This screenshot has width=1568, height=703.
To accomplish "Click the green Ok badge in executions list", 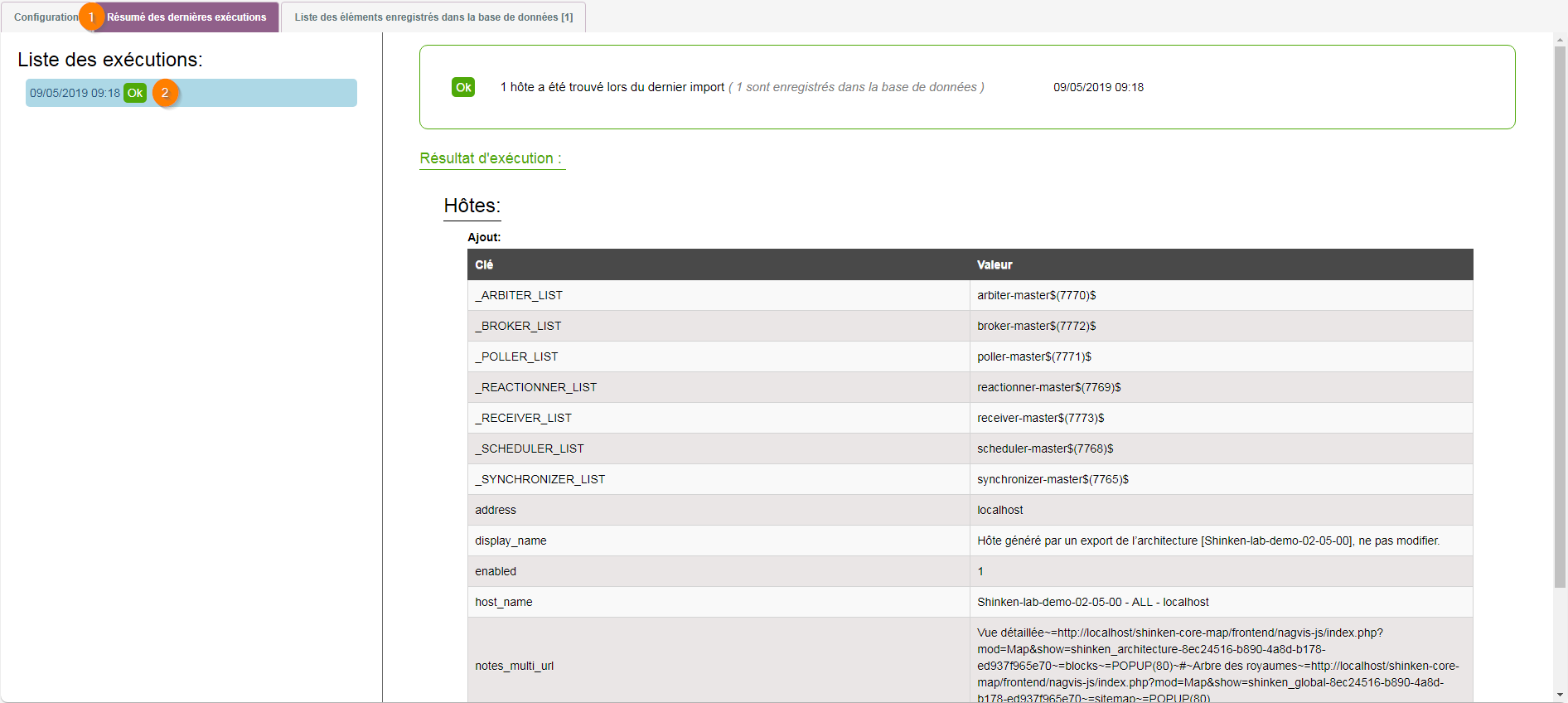I will click(x=135, y=93).
